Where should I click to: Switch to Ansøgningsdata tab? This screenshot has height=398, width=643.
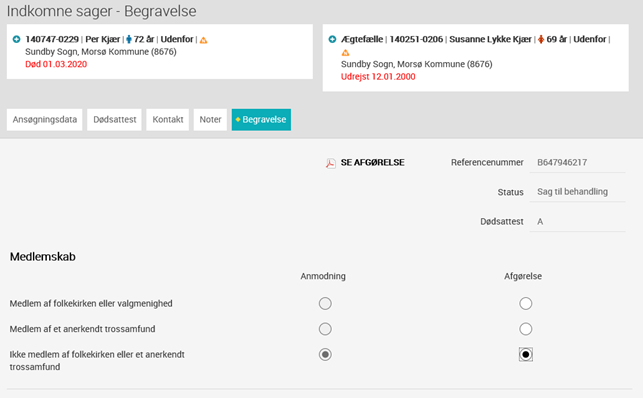(x=45, y=120)
